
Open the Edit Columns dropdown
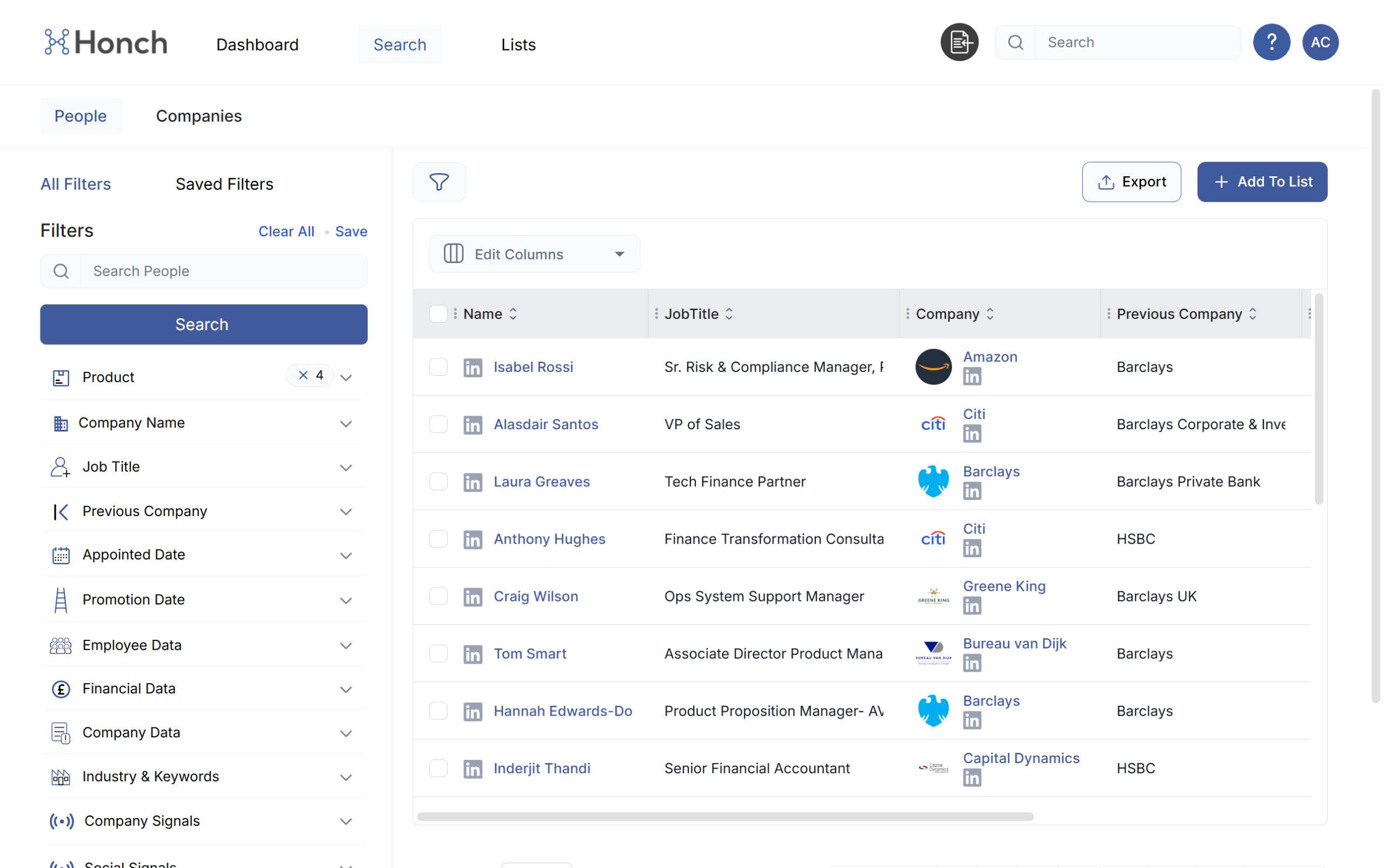click(534, 253)
